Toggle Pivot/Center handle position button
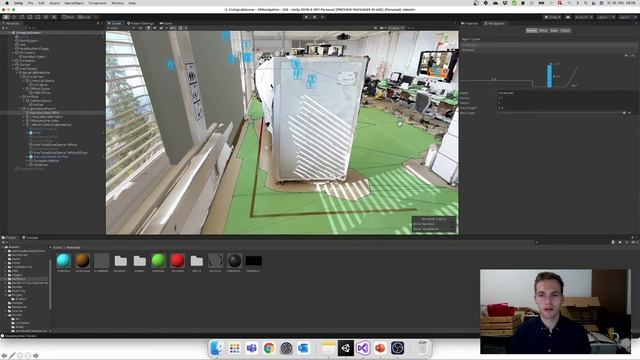Image resolution: width=640 pixels, height=360 pixels. click(68, 17)
